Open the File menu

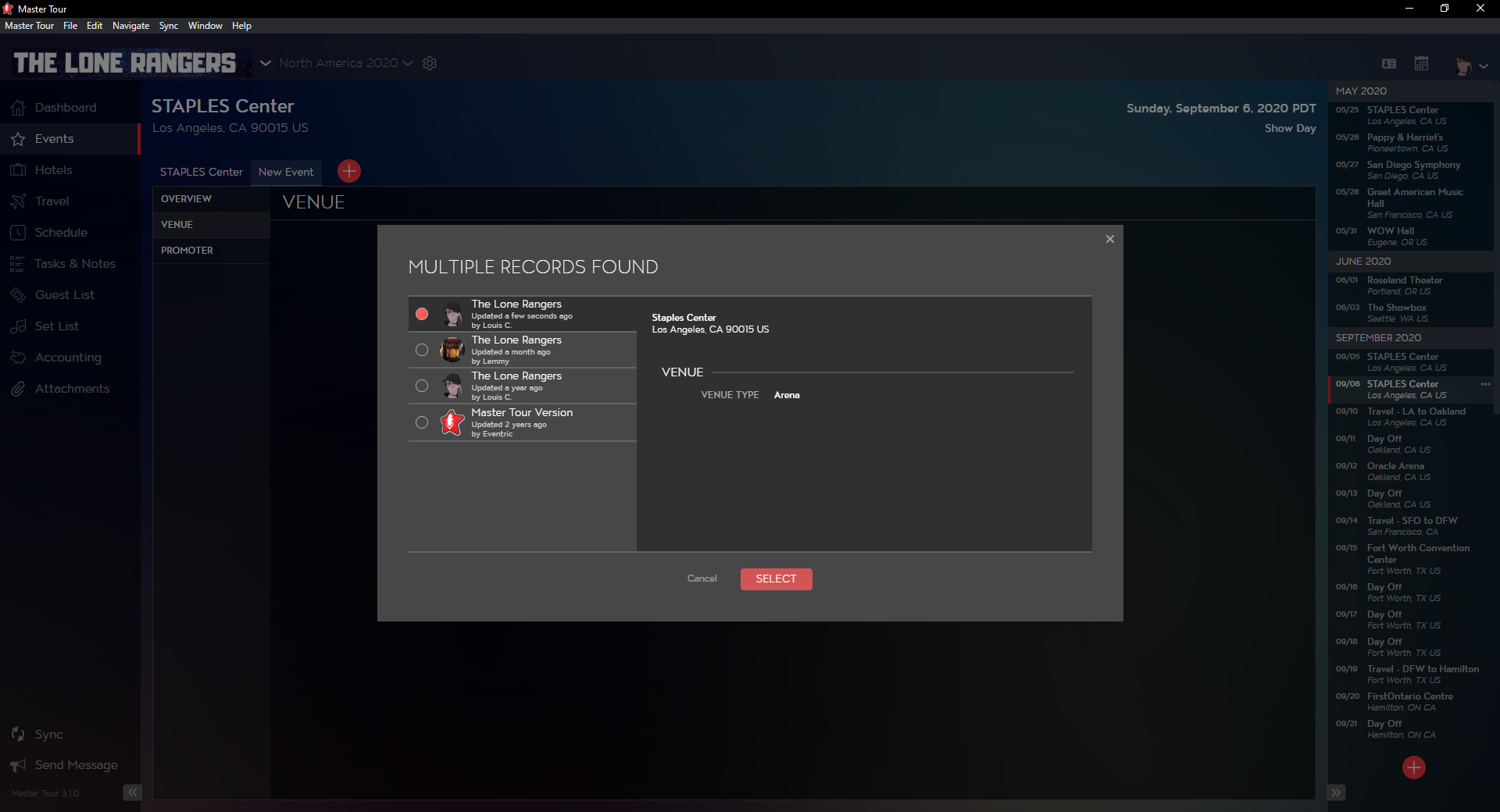[70, 26]
